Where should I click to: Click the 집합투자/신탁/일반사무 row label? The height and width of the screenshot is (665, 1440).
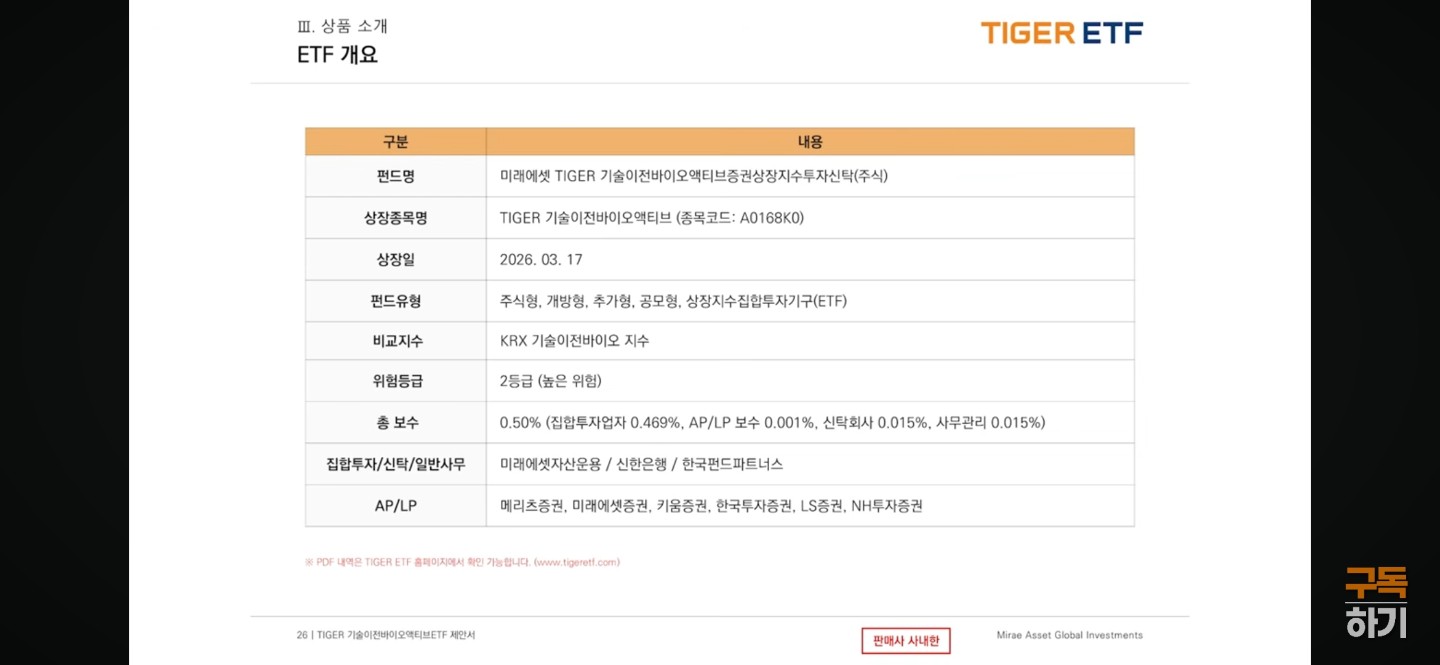tap(395, 464)
